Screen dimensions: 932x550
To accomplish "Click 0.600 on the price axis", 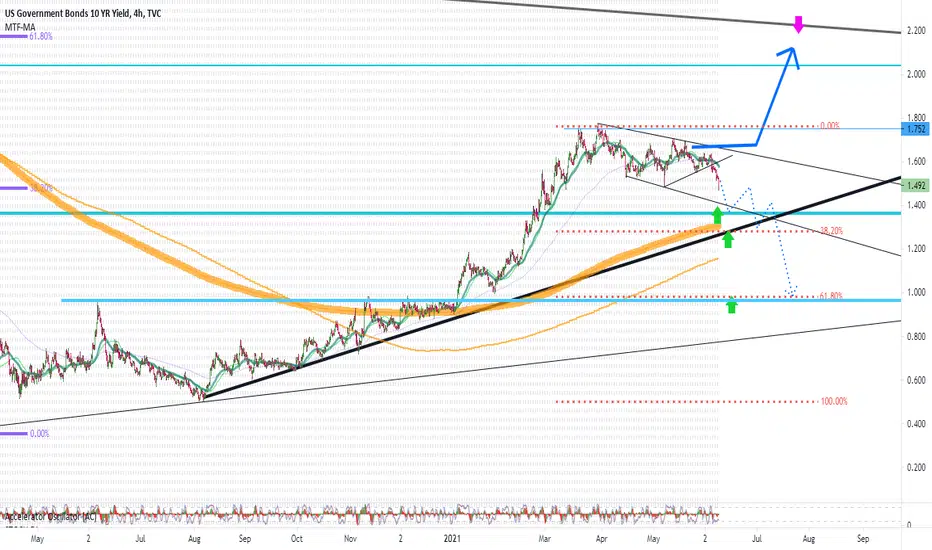I will click(916, 380).
